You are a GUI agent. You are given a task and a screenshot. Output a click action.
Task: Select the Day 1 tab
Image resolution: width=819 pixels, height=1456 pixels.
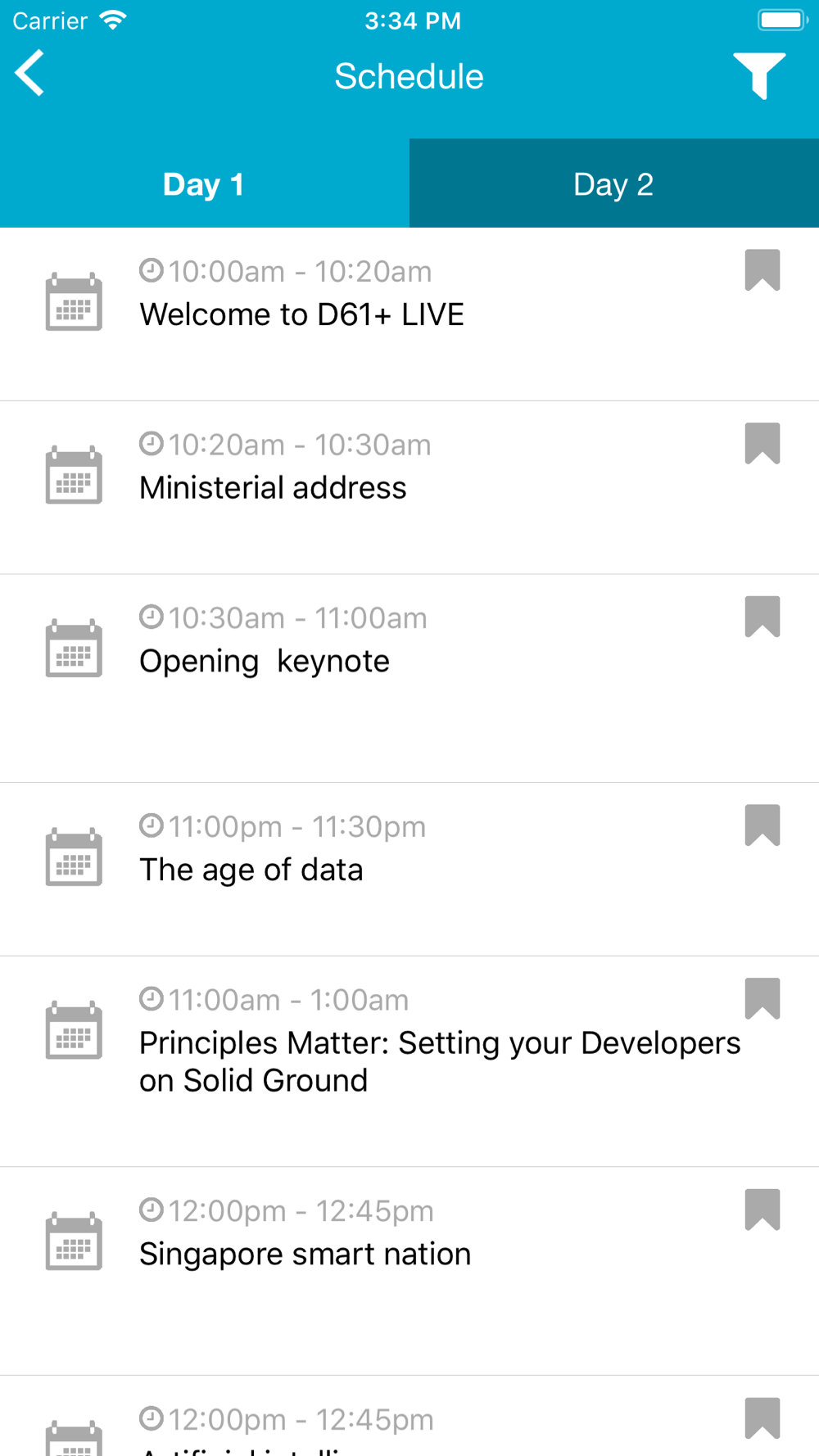tap(205, 183)
